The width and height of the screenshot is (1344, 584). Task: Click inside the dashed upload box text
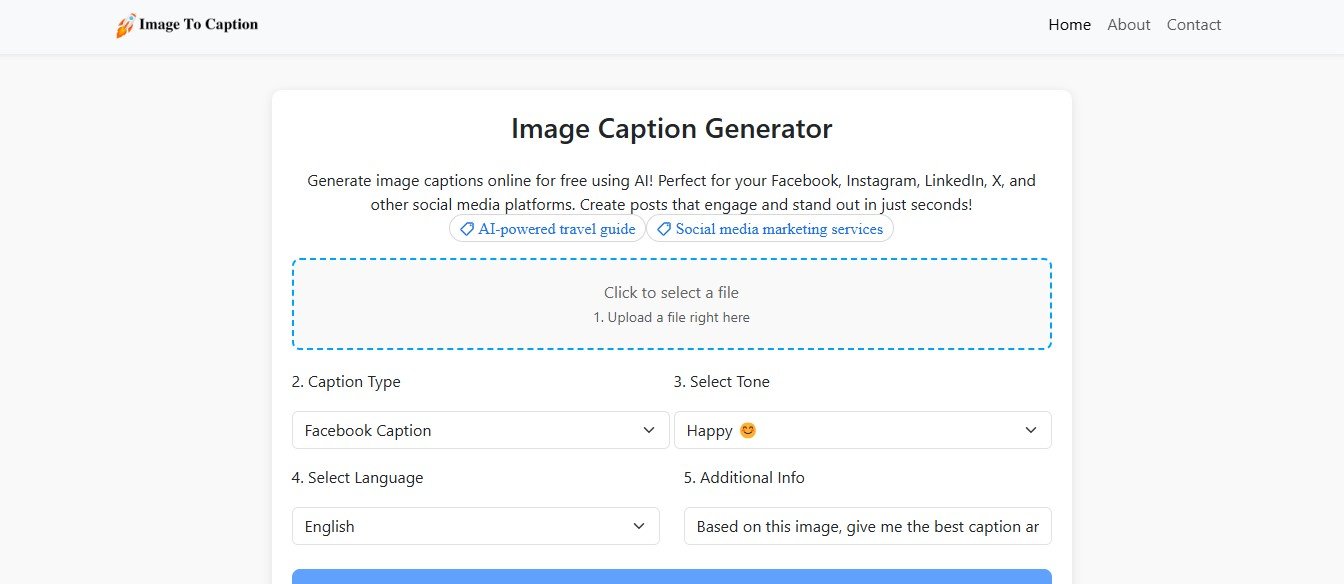[671, 292]
